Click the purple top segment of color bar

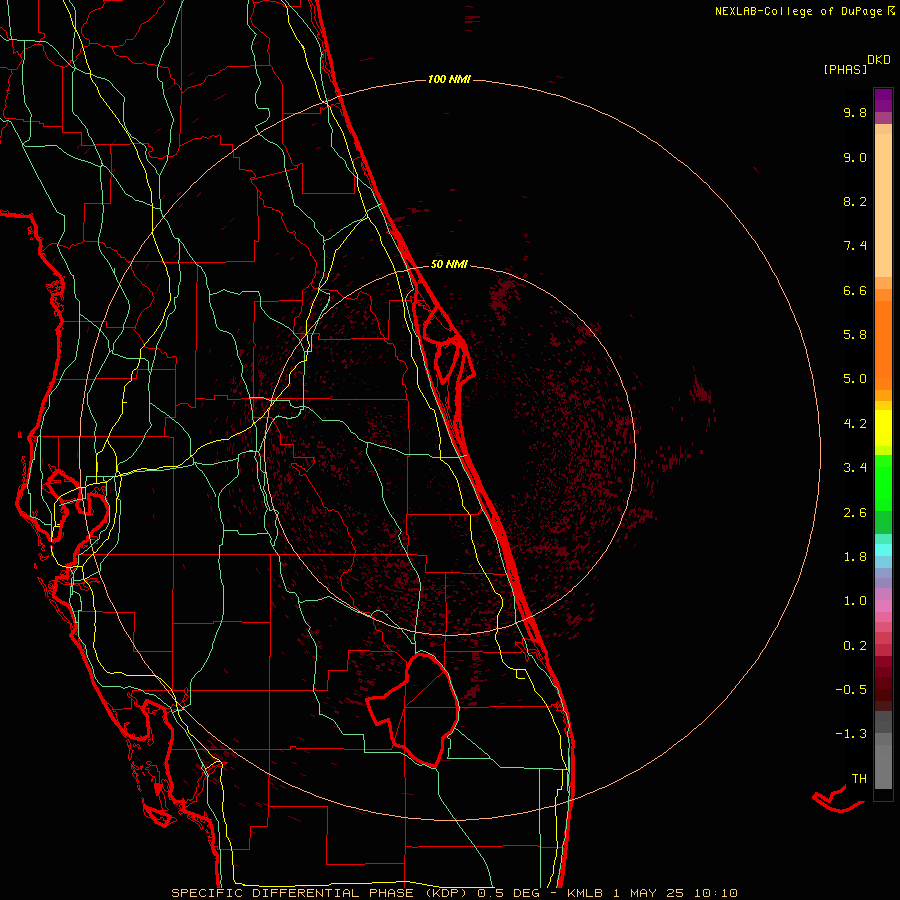click(883, 100)
